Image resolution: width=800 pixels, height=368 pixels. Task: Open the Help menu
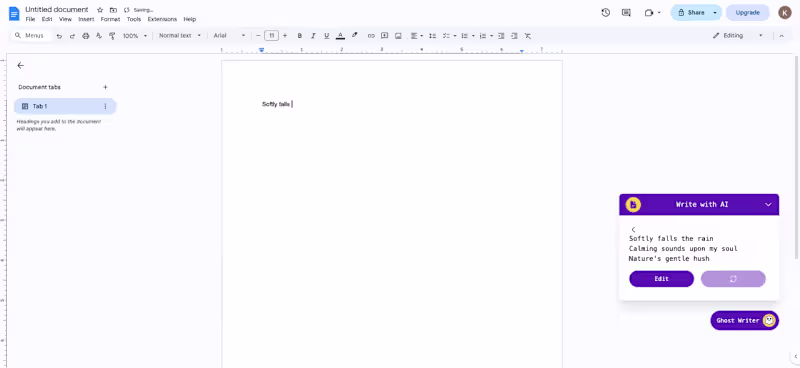(190, 19)
